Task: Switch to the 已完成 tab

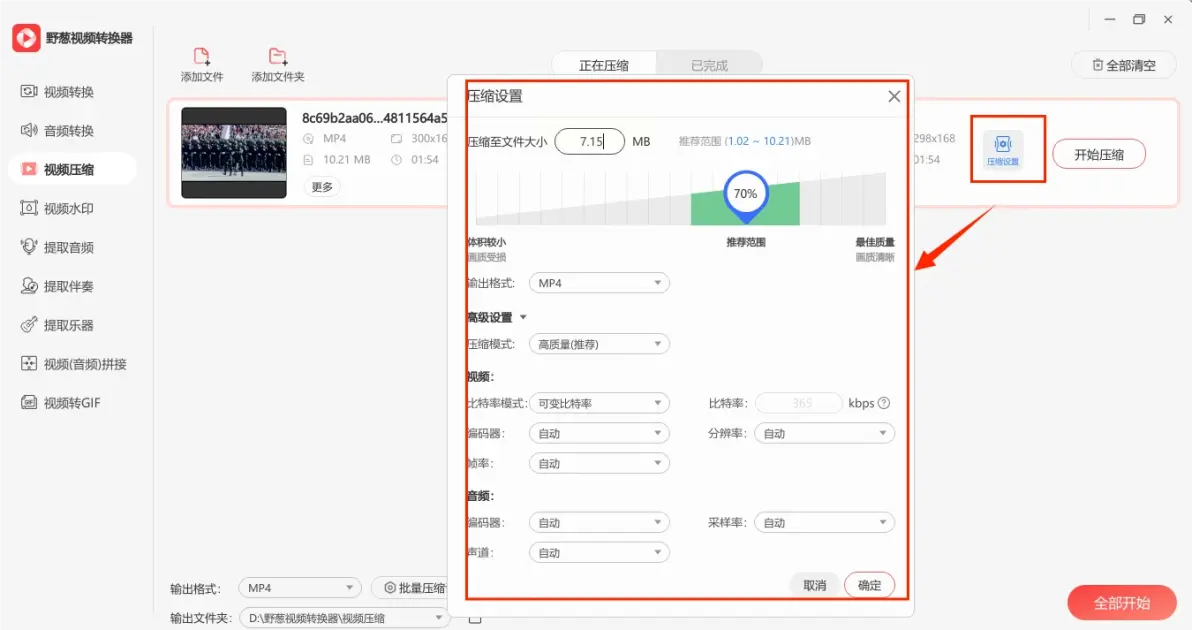Action: click(709, 65)
